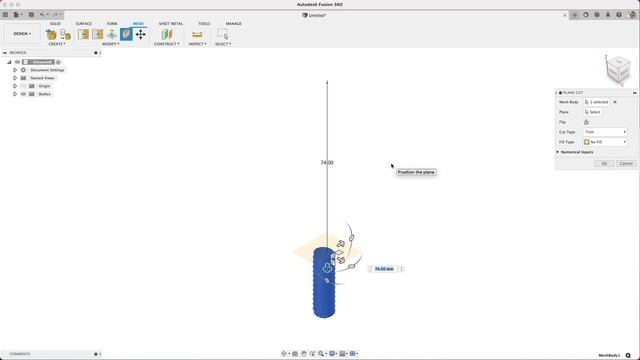The image size is (640, 360).
Task: Click the BRep to Mesh icon
Action: click(x=65, y=35)
